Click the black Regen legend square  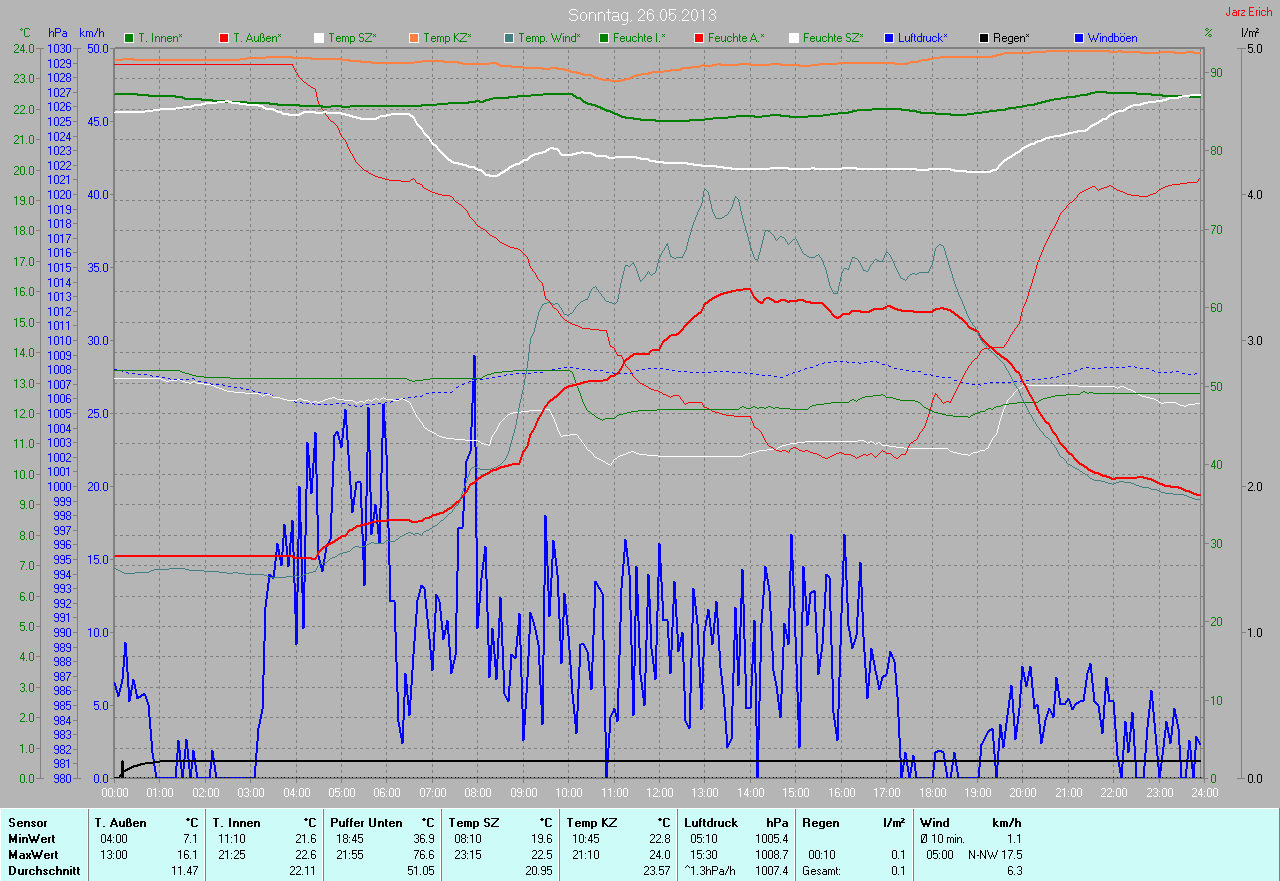[984, 38]
